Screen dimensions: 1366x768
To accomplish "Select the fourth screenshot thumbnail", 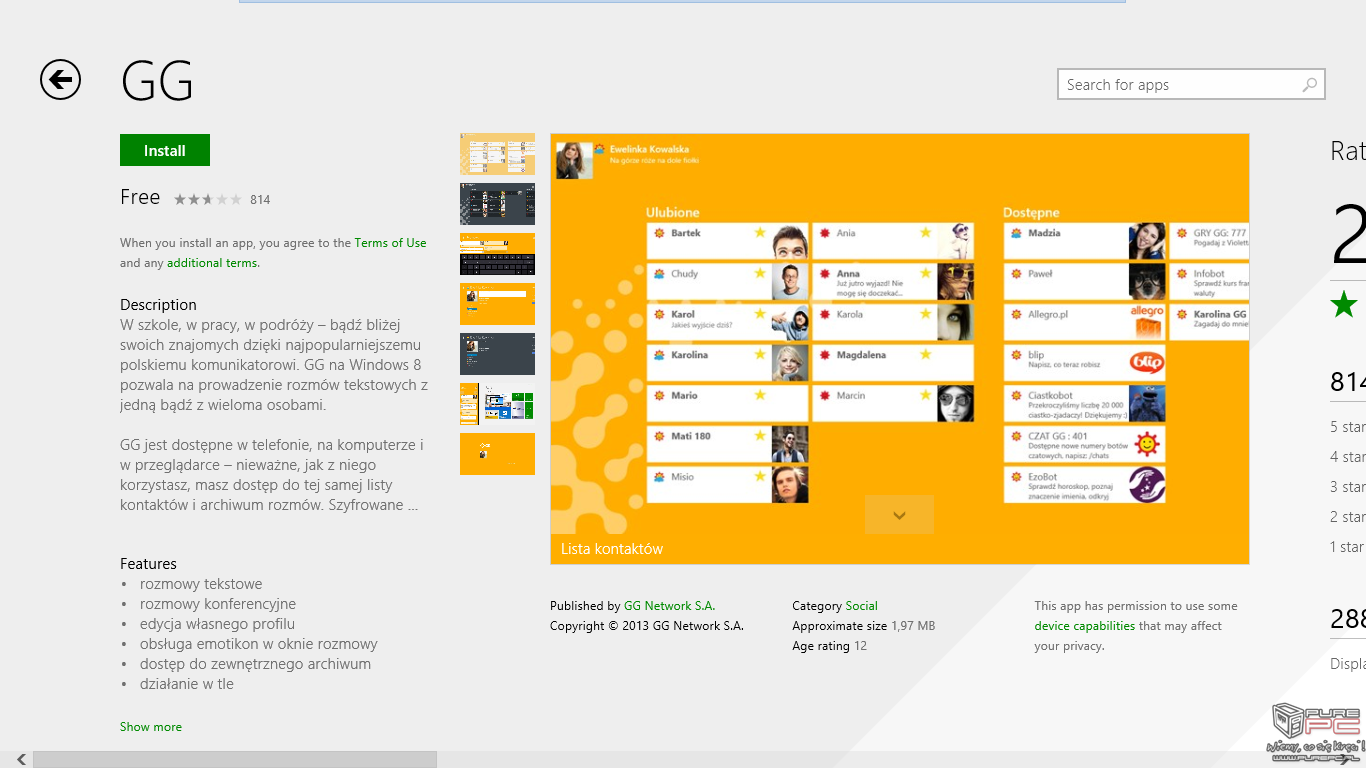I will (497, 304).
